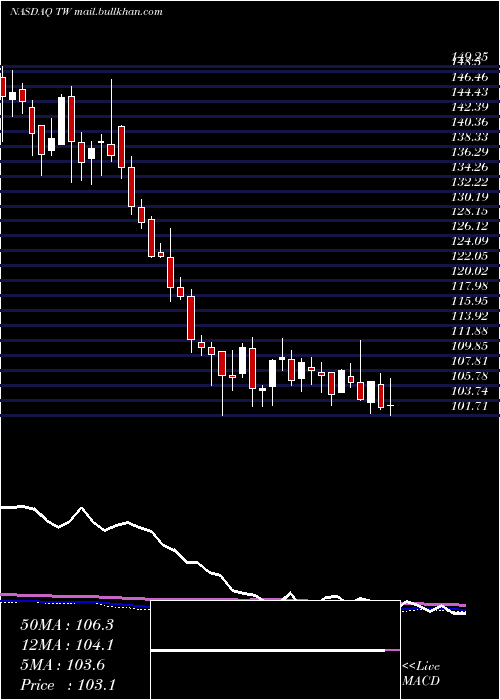The height and width of the screenshot is (700, 500).
Task: Click the 109.85 price axis label
Action: 472,346
